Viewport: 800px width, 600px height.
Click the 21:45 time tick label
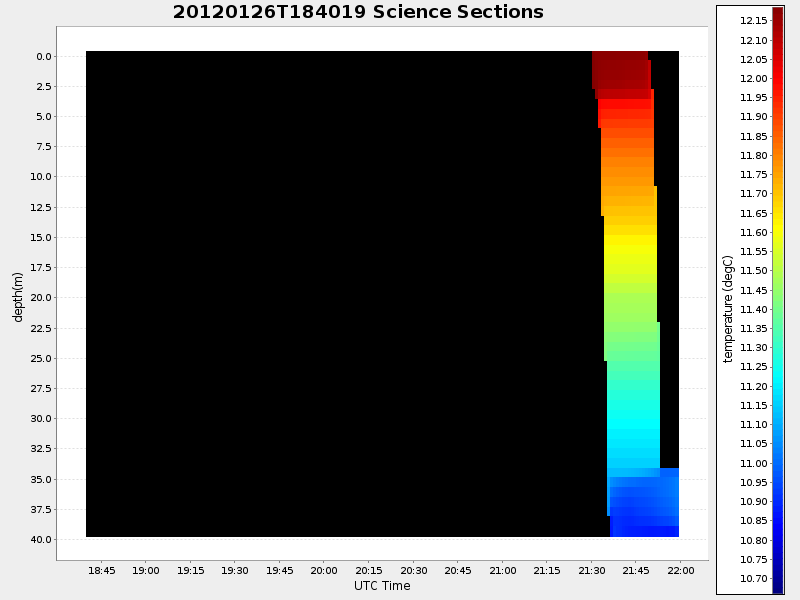[x=636, y=570]
